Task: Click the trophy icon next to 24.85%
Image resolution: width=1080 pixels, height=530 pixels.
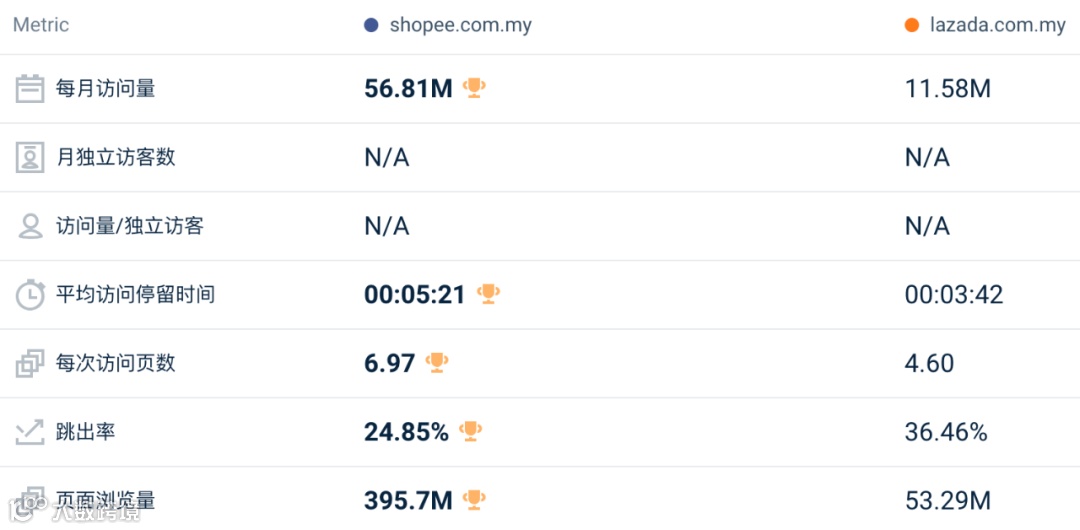Action: [470, 431]
